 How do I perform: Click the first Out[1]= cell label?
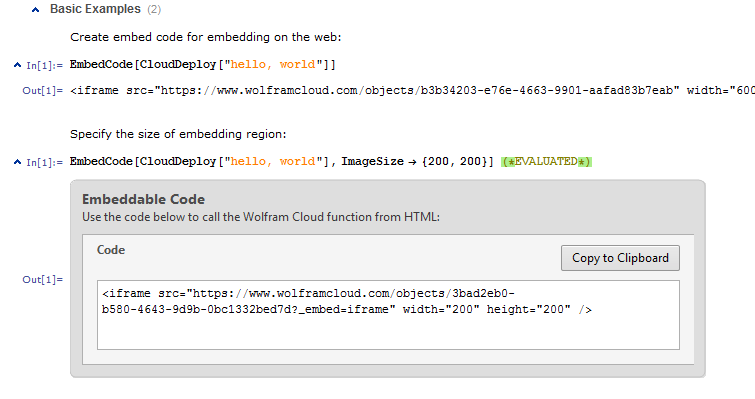tap(42, 90)
